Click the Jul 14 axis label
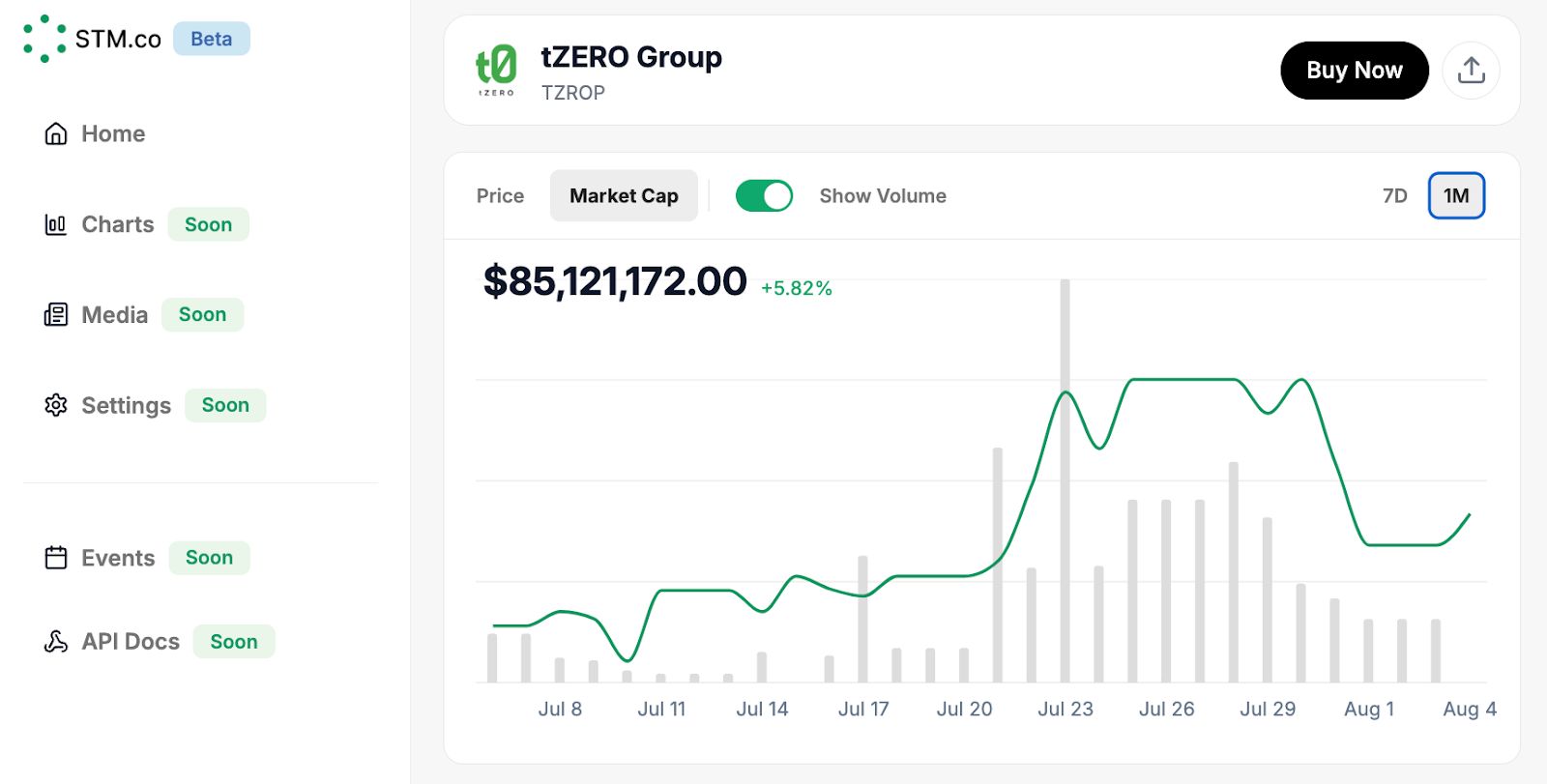The height and width of the screenshot is (784, 1547). coord(762,709)
